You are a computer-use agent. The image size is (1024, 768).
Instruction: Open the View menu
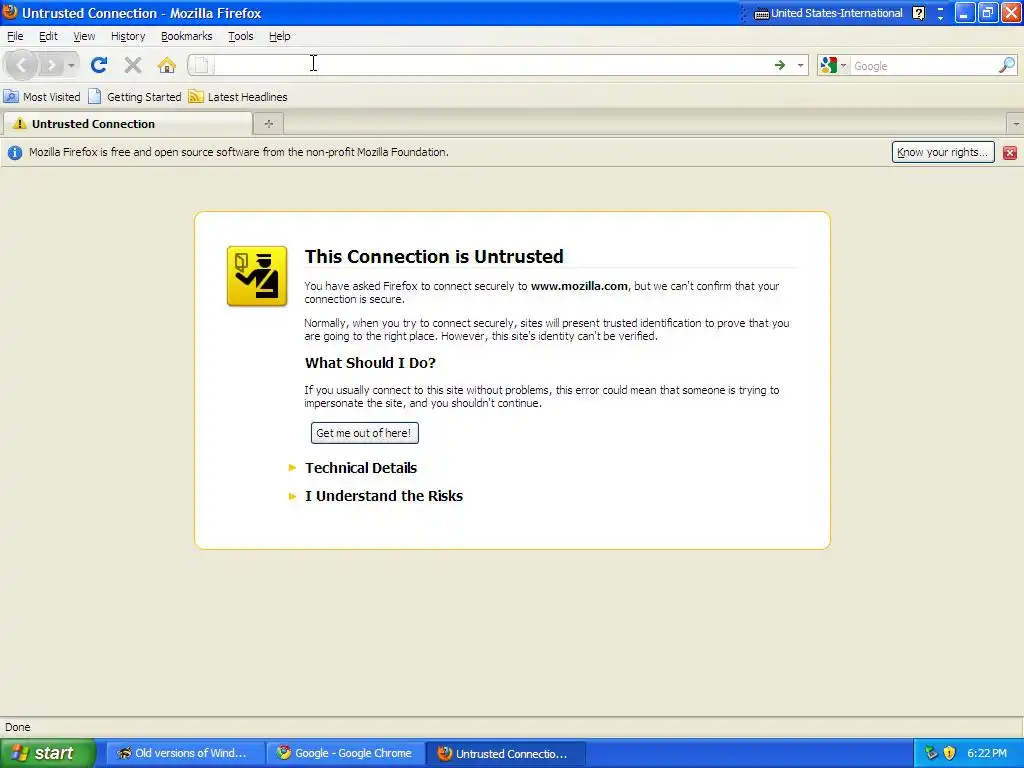pyautogui.click(x=84, y=36)
